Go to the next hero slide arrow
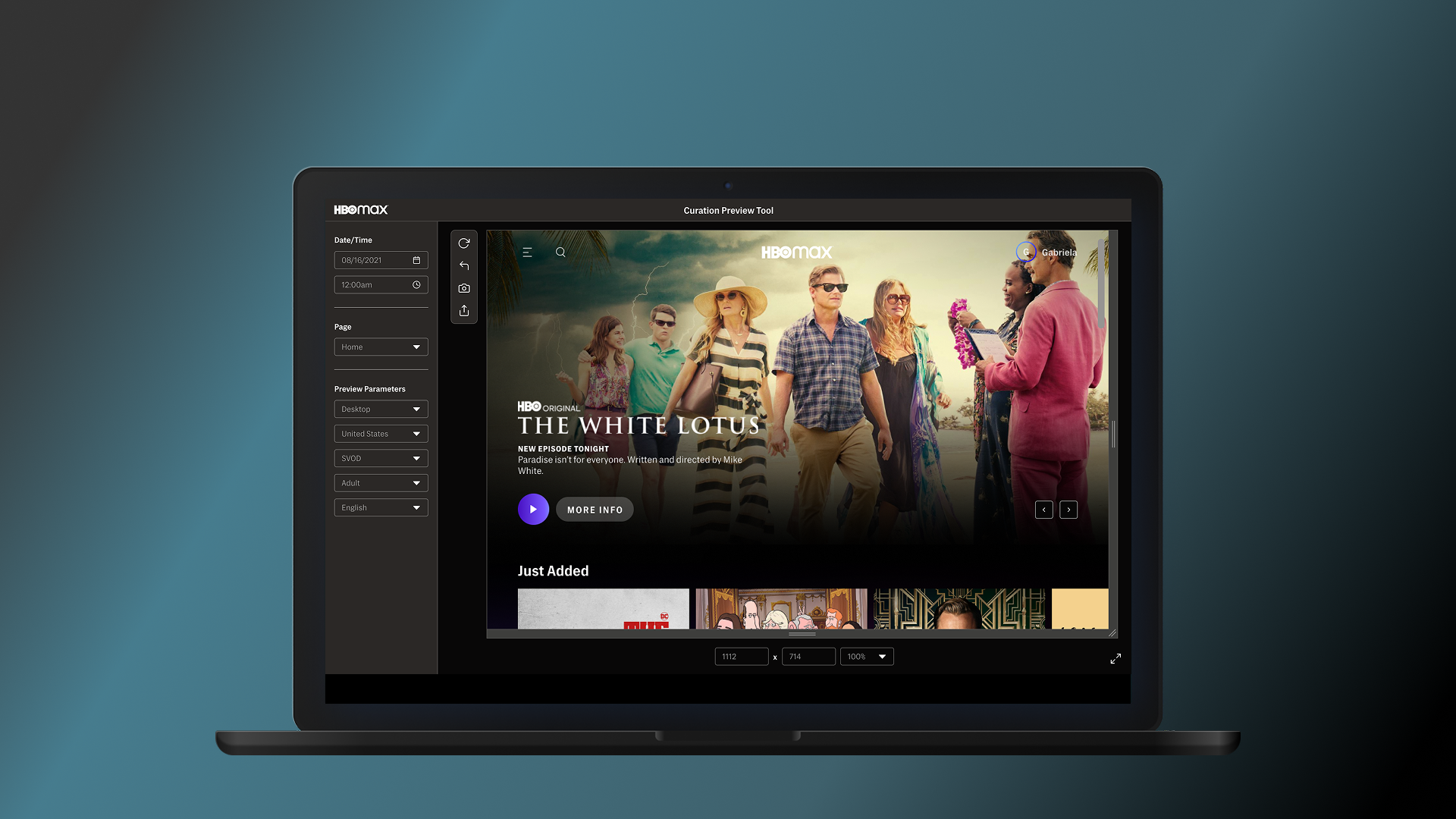This screenshot has height=819, width=1456. 1068,510
